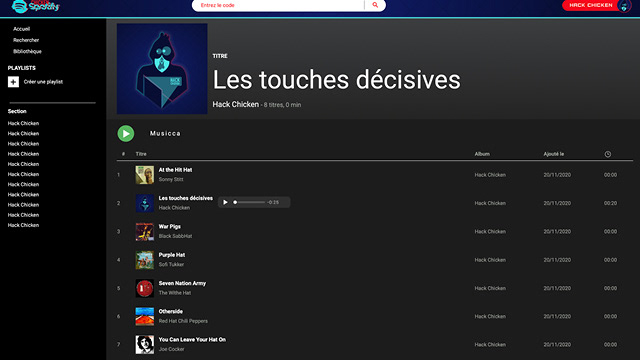Click artist 'Red Hat Chili Peppers'
The image size is (640, 360).
(183, 321)
